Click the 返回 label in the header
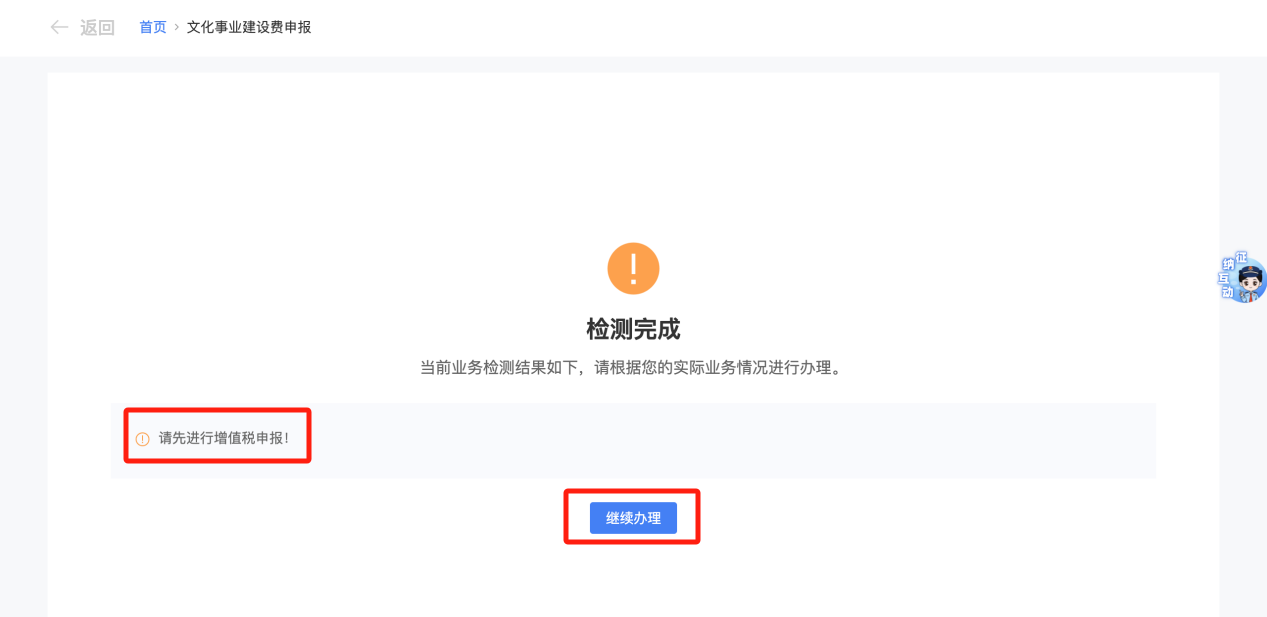The image size is (1267, 617). [x=98, y=27]
